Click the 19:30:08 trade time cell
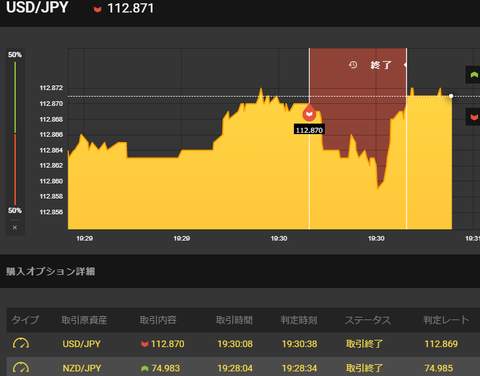The width and height of the screenshot is (480, 376). pyautogui.click(x=235, y=344)
